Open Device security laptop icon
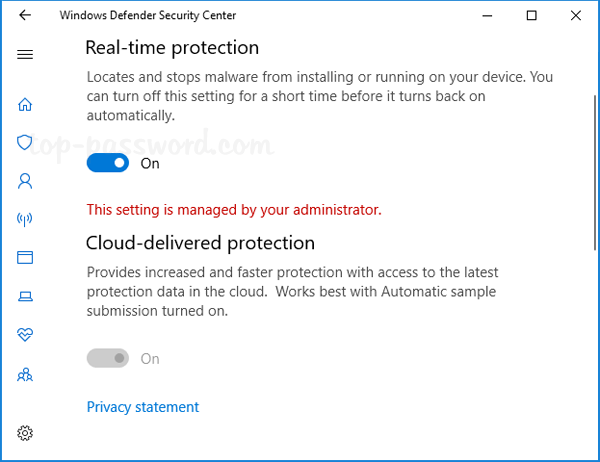The height and width of the screenshot is (462, 600). 25,296
